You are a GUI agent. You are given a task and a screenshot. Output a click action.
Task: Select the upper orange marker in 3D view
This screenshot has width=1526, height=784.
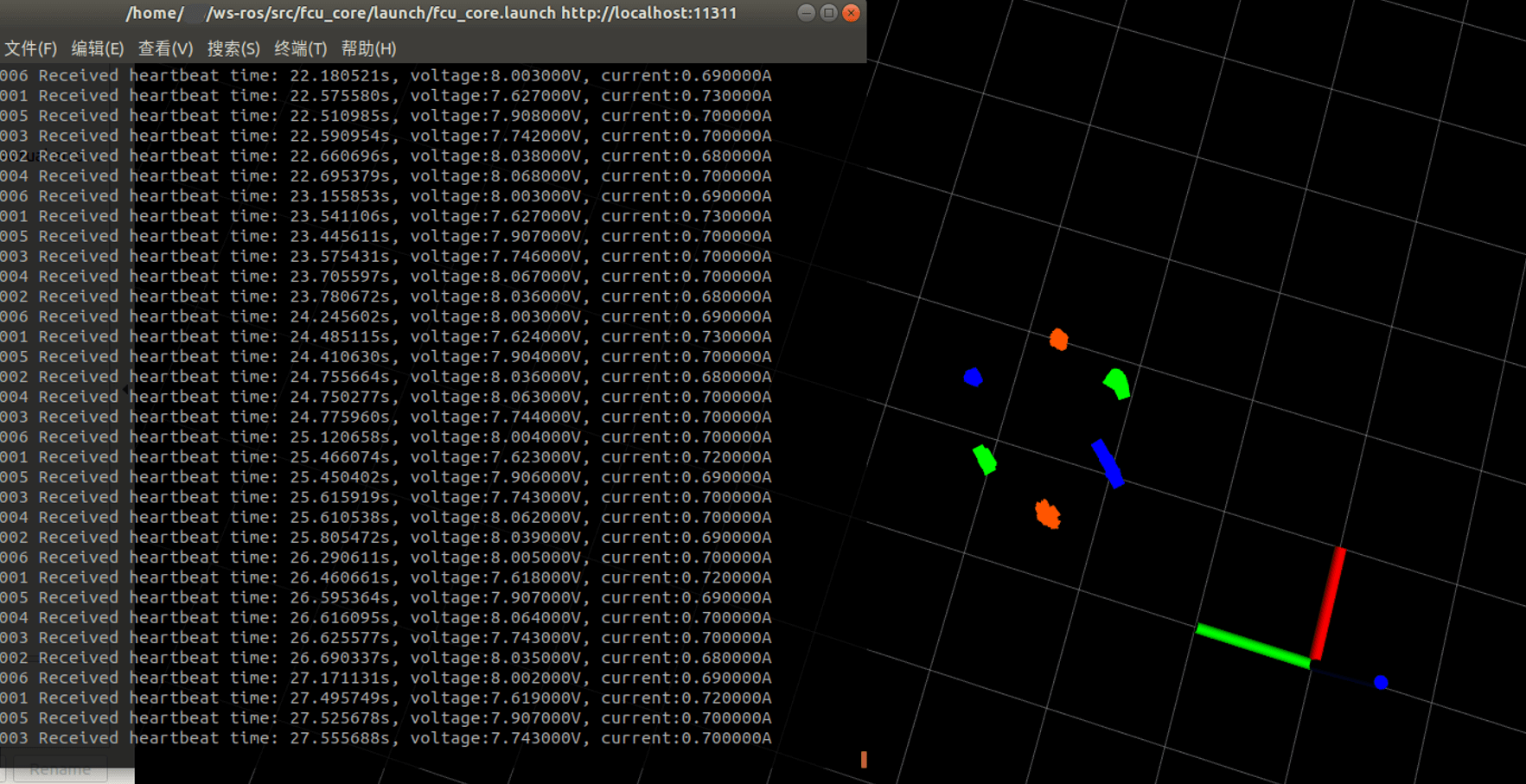tap(1058, 339)
